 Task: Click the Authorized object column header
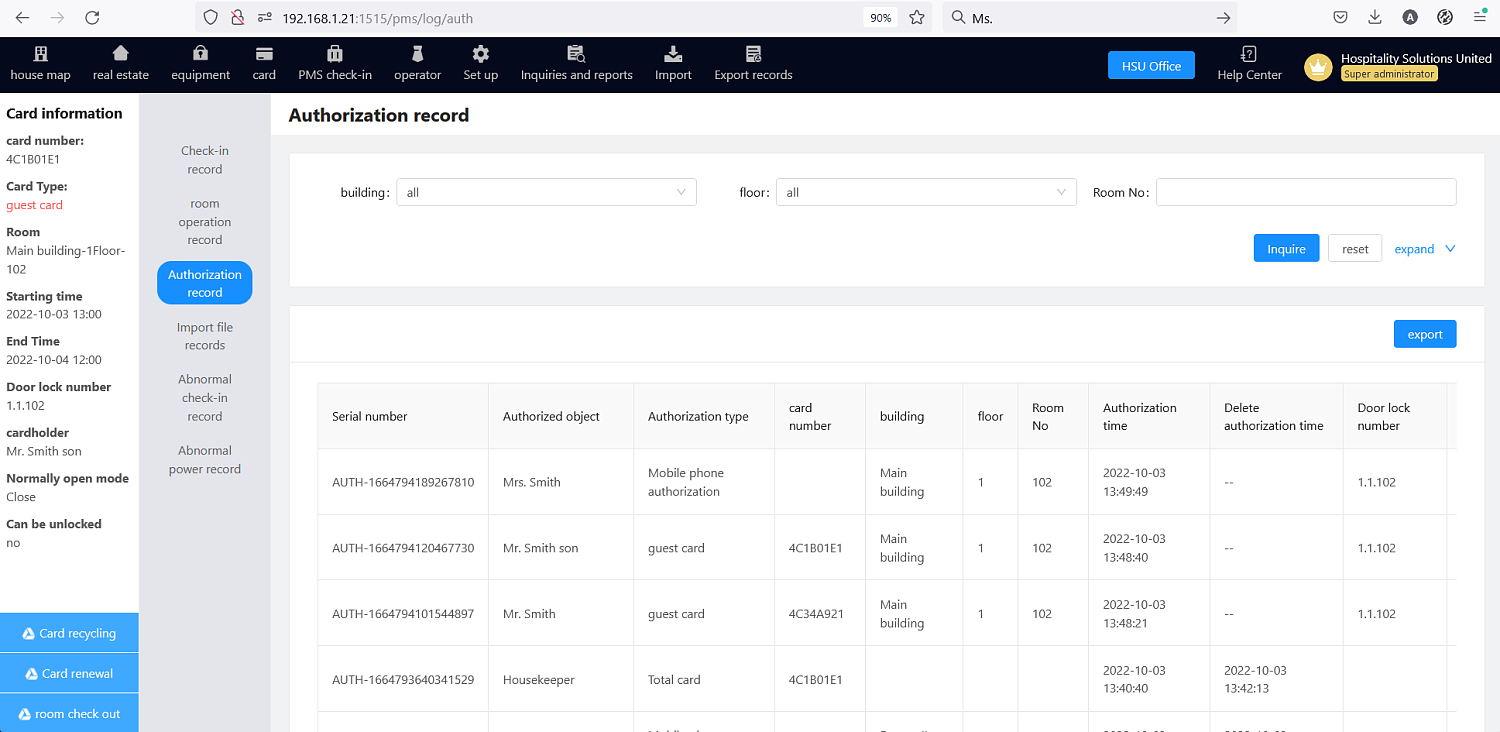click(x=561, y=416)
